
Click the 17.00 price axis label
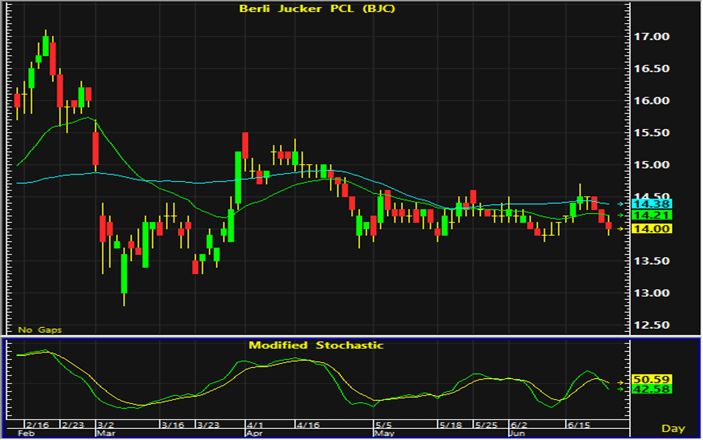(651, 36)
